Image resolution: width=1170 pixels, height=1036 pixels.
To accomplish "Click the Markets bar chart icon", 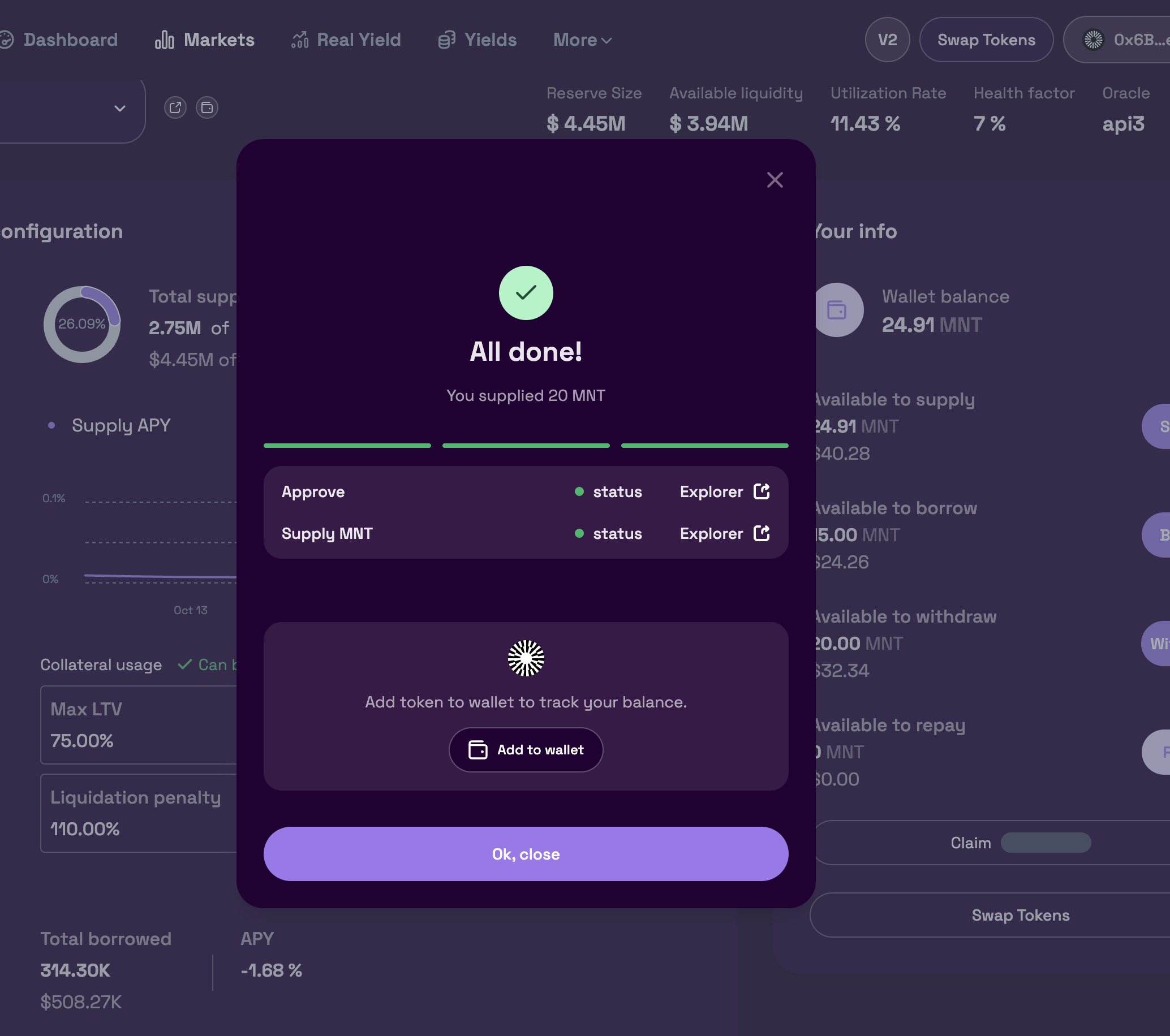I will 164,40.
